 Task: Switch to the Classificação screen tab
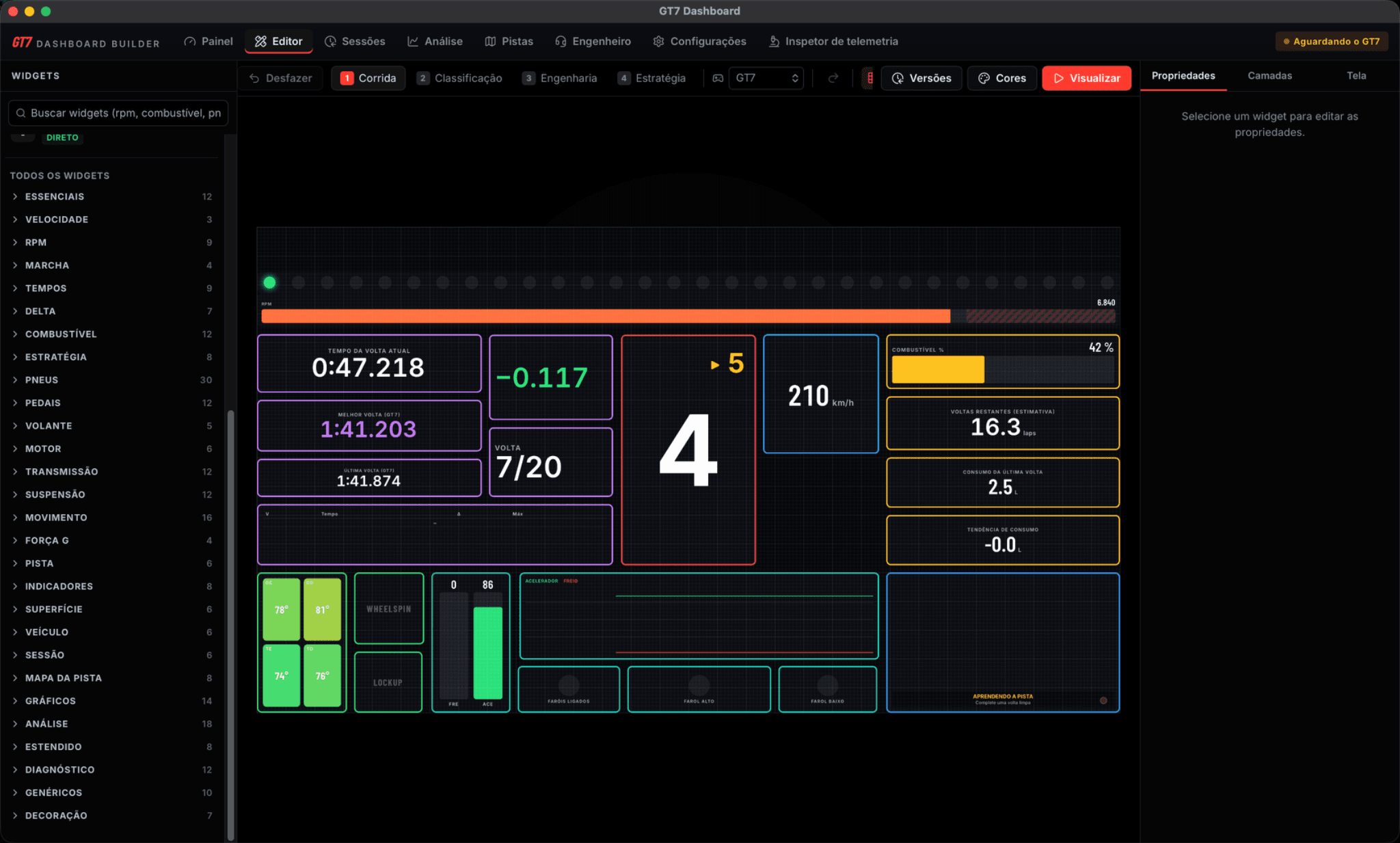tap(459, 79)
